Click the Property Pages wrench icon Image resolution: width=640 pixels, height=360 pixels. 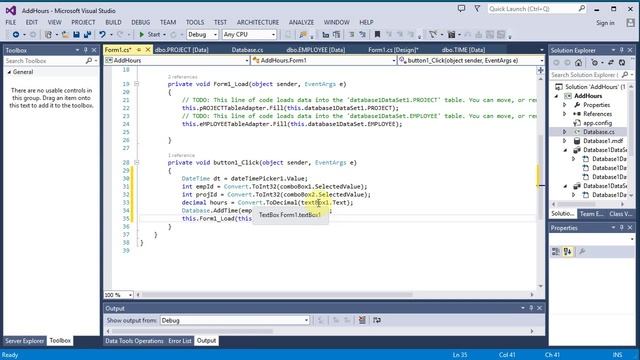point(582,251)
